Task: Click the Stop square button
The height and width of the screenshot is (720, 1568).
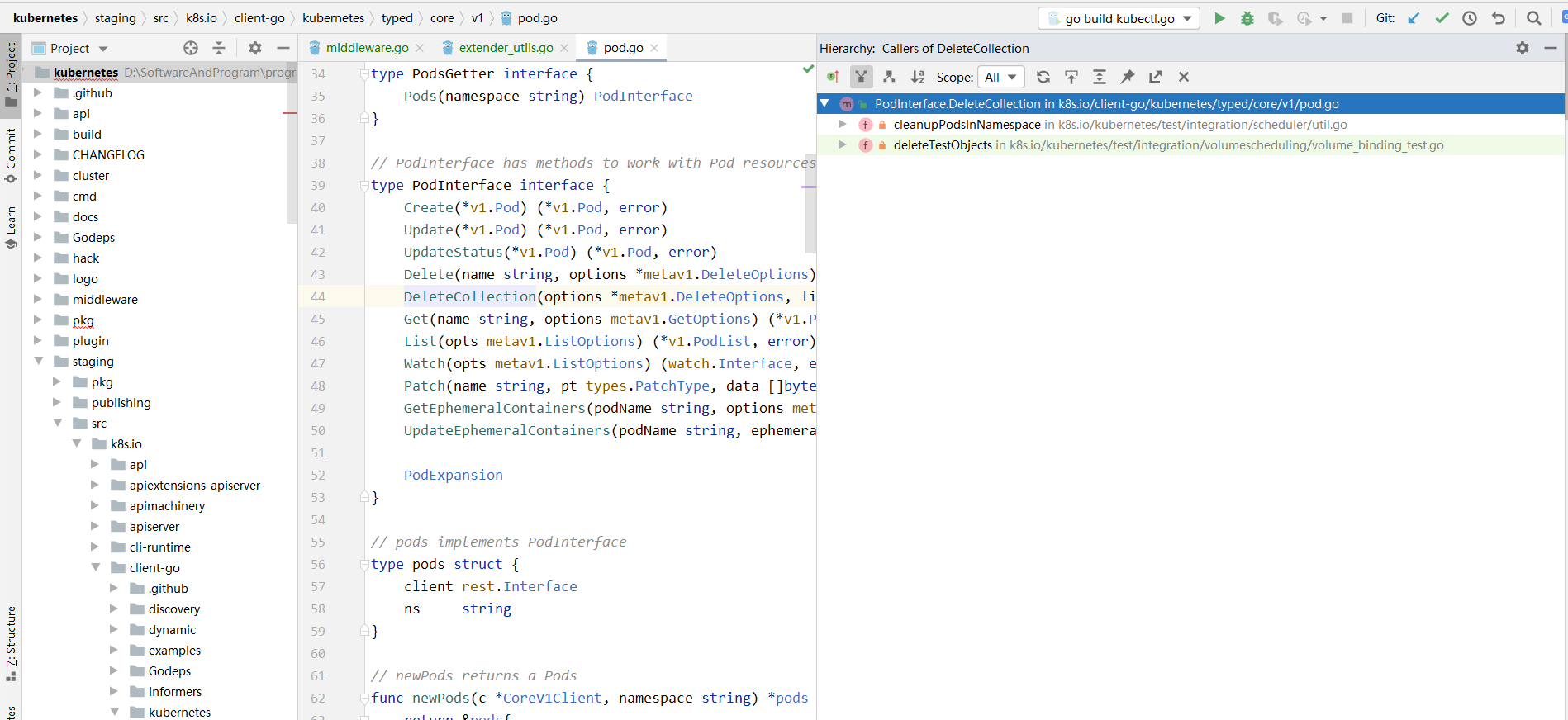Action: (1347, 18)
